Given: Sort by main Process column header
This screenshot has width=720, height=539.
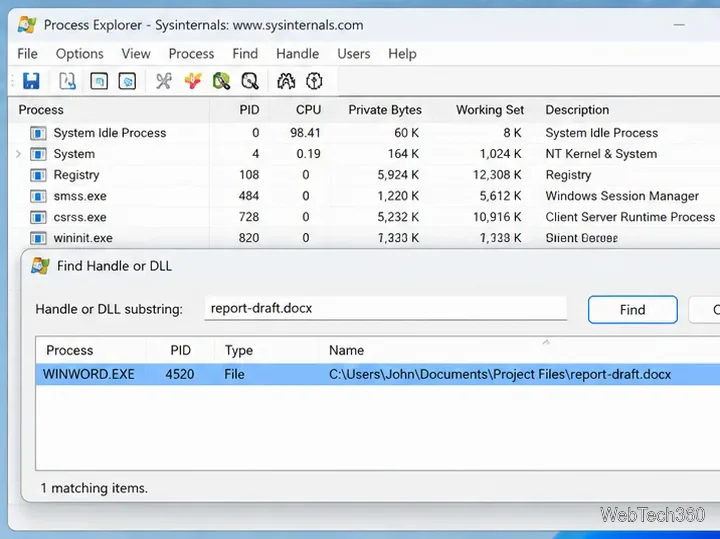Looking at the screenshot, I should pos(41,110).
